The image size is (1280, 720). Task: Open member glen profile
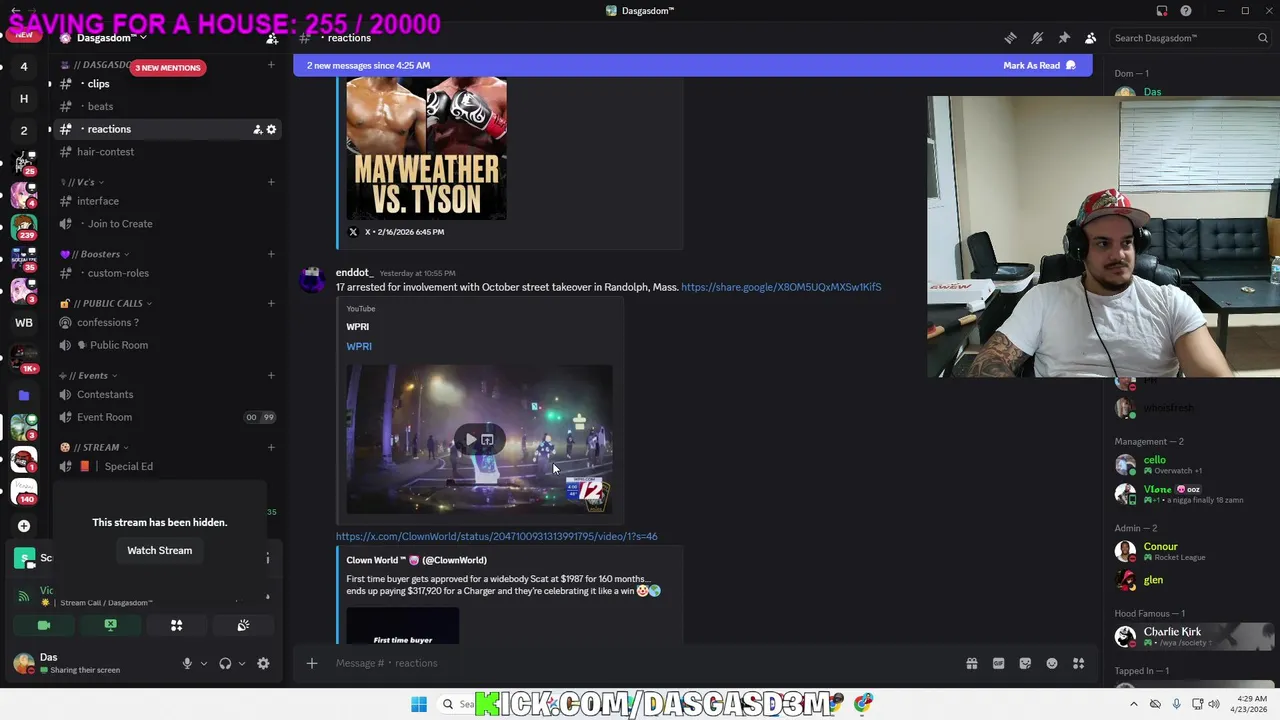pos(1193,580)
